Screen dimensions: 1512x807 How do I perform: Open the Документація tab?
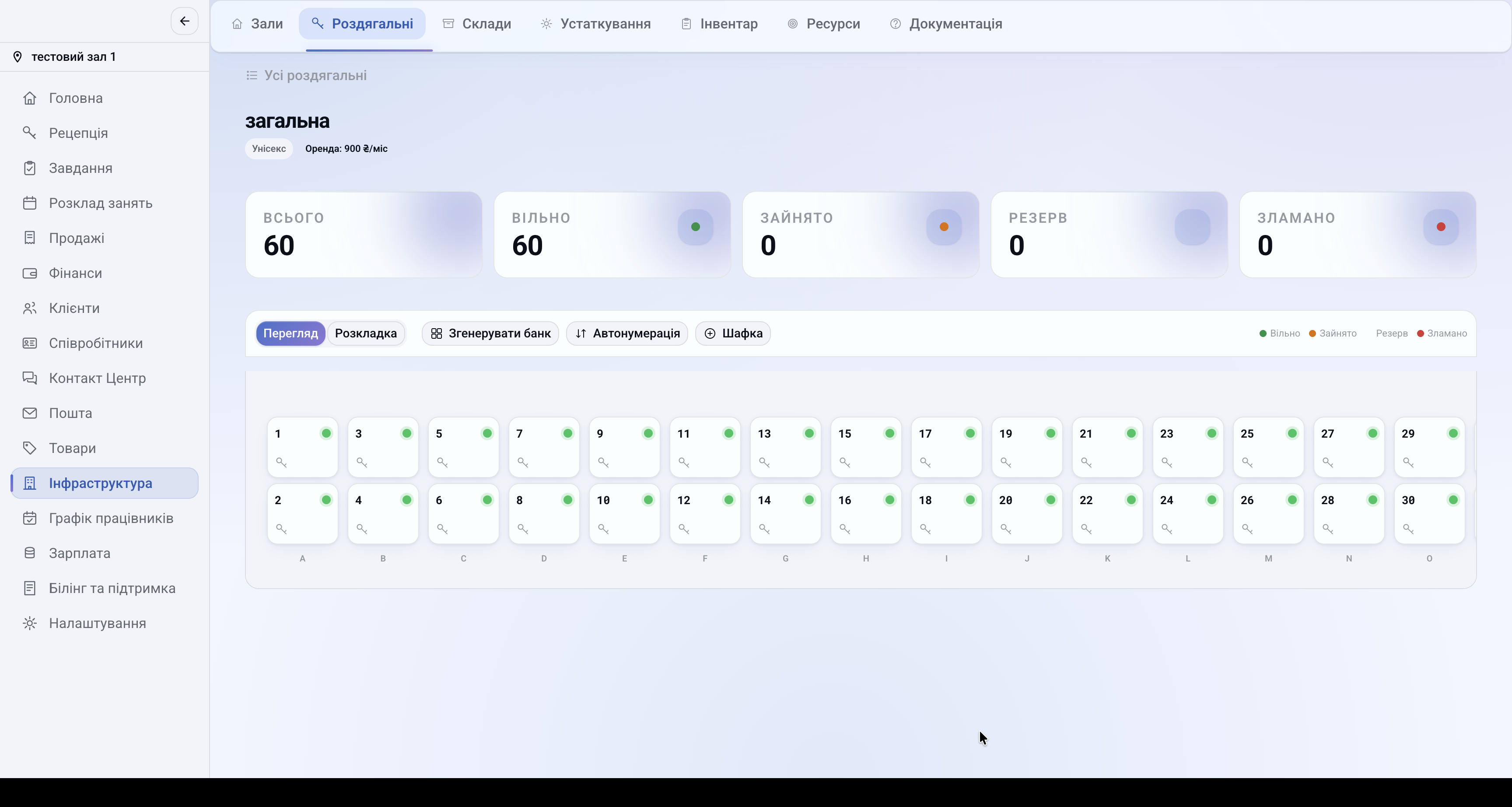click(x=946, y=24)
